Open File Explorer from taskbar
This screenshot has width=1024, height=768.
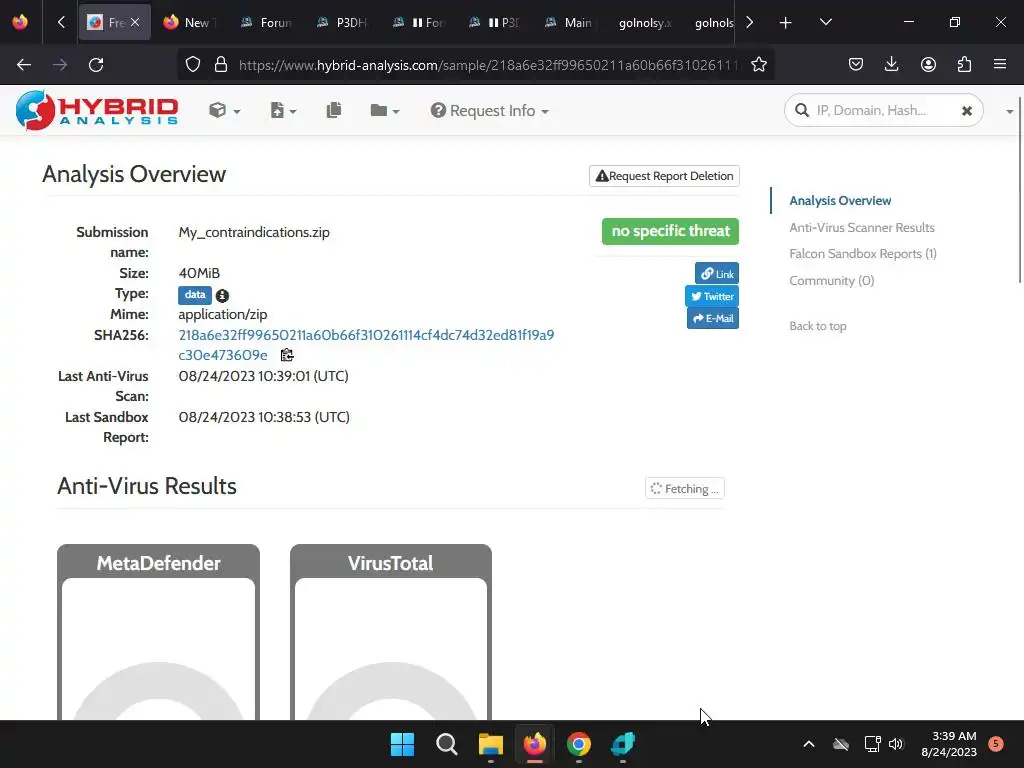tap(490, 744)
